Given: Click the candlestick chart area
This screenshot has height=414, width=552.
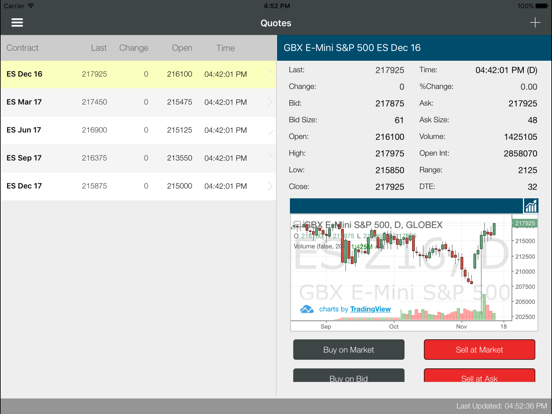Looking at the screenshot, I should tap(401, 268).
